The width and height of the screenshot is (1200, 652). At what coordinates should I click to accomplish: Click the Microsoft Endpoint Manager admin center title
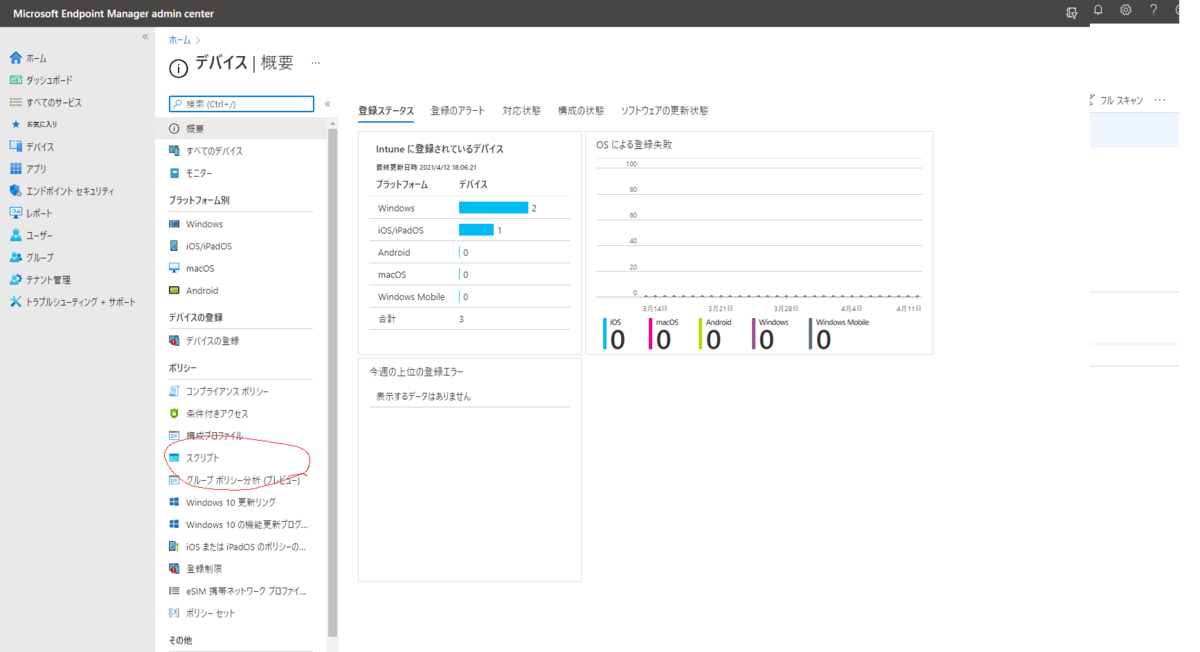click(x=113, y=14)
